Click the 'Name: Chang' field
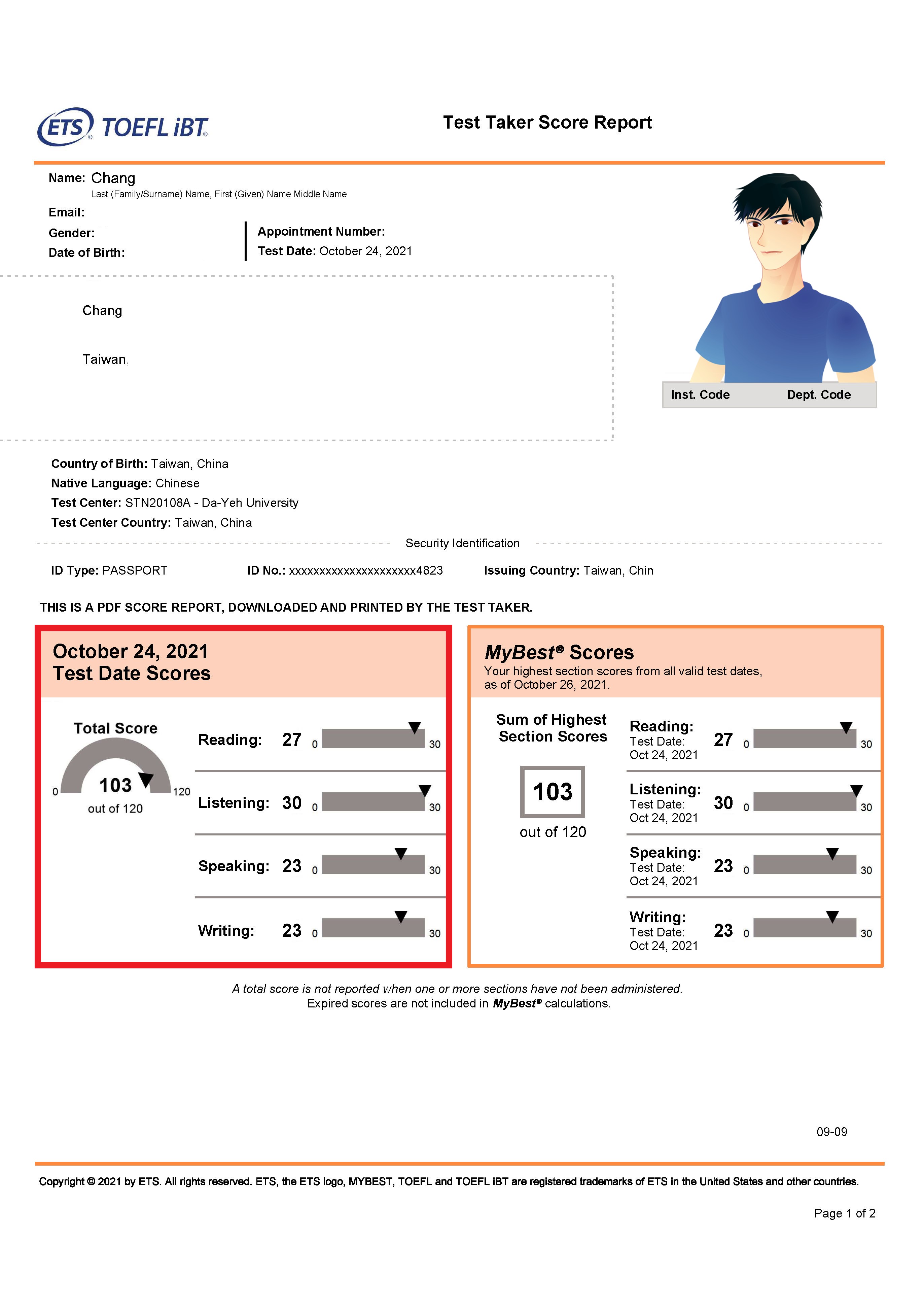Image resolution: width=924 pixels, height=1307 pixels. tap(92, 178)
